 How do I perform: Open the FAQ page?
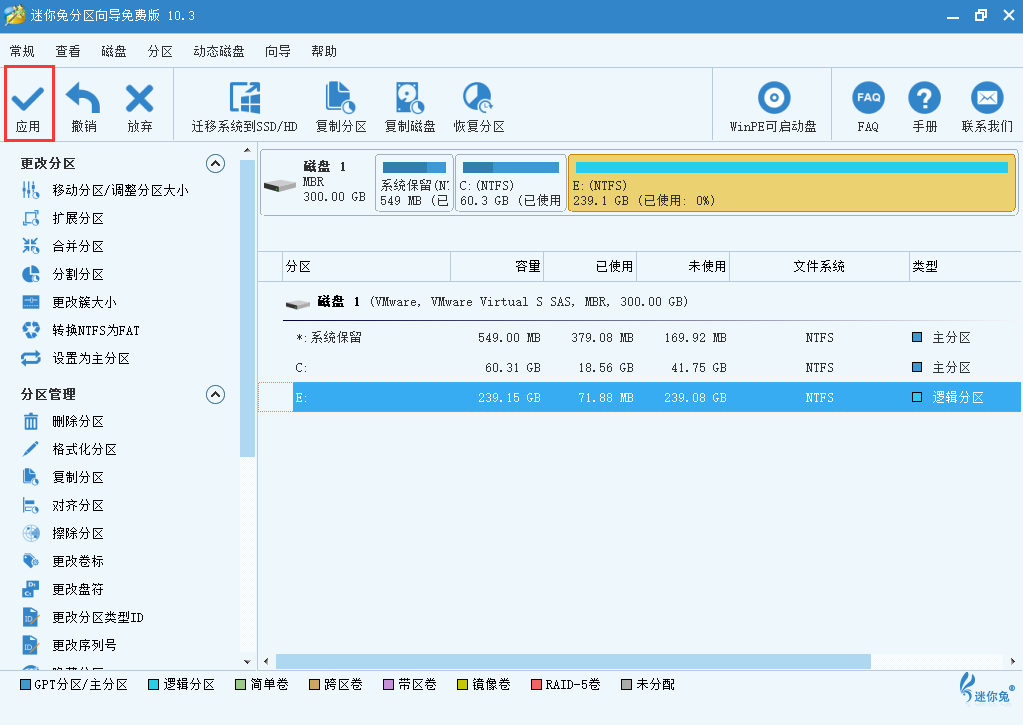pyautogui.click(x=868, y=107)
